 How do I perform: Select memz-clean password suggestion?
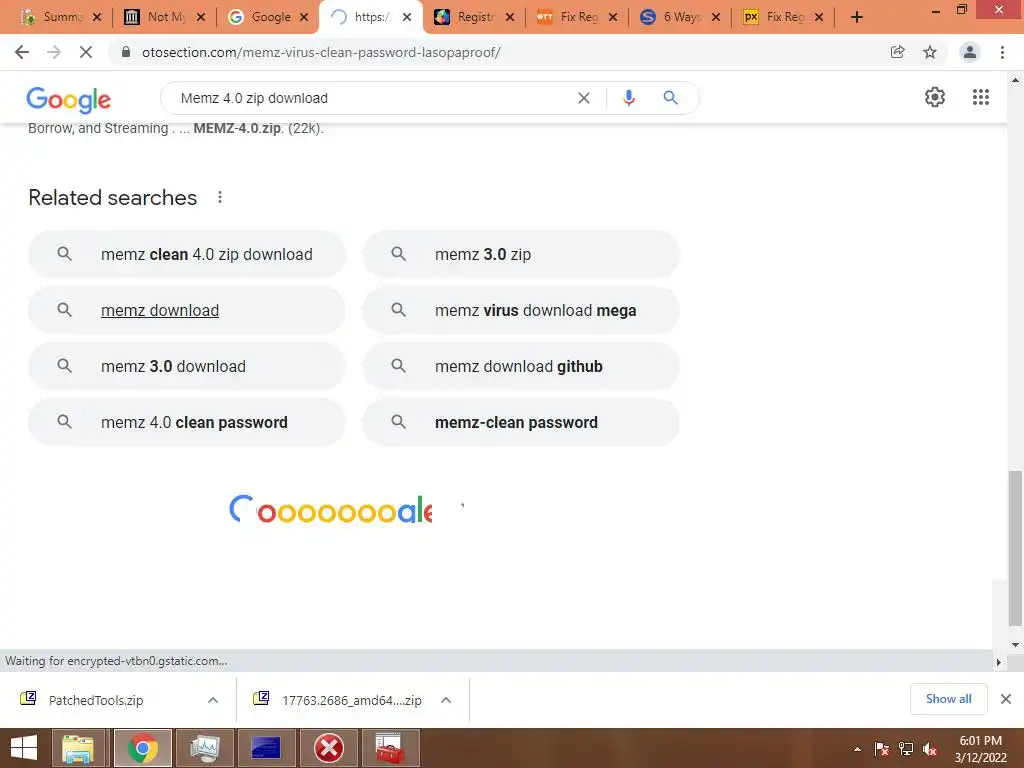tap(520, 423)
